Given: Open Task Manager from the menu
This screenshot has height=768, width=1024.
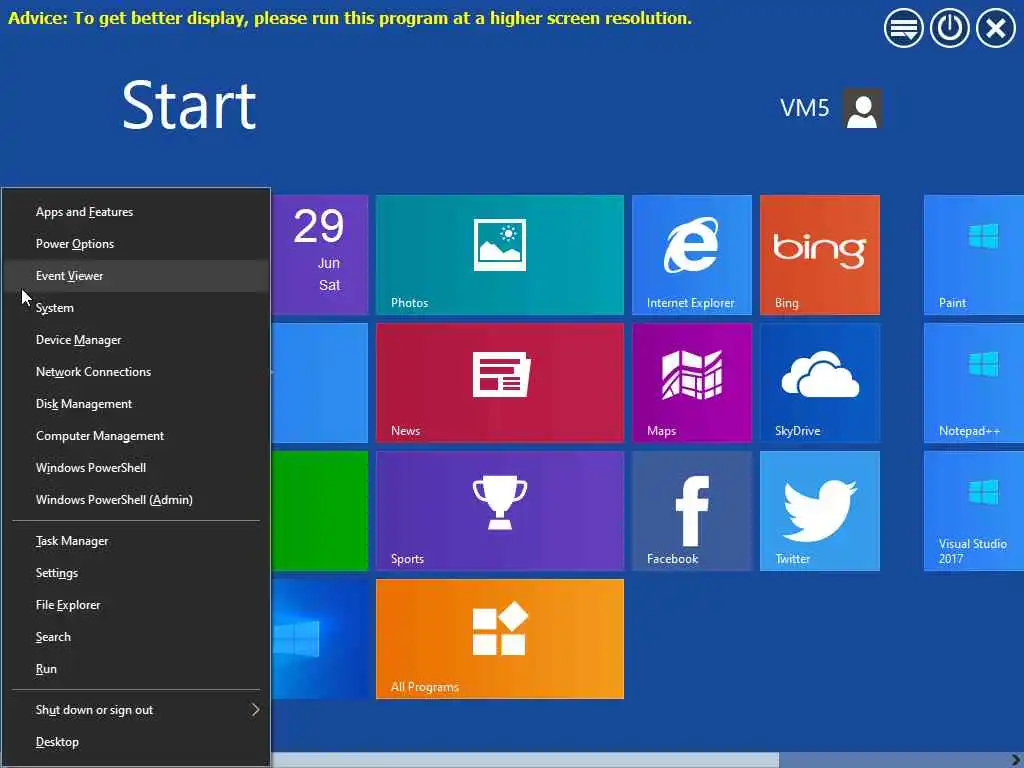Looking at the screenshot, I should click(x=136, y=541).
